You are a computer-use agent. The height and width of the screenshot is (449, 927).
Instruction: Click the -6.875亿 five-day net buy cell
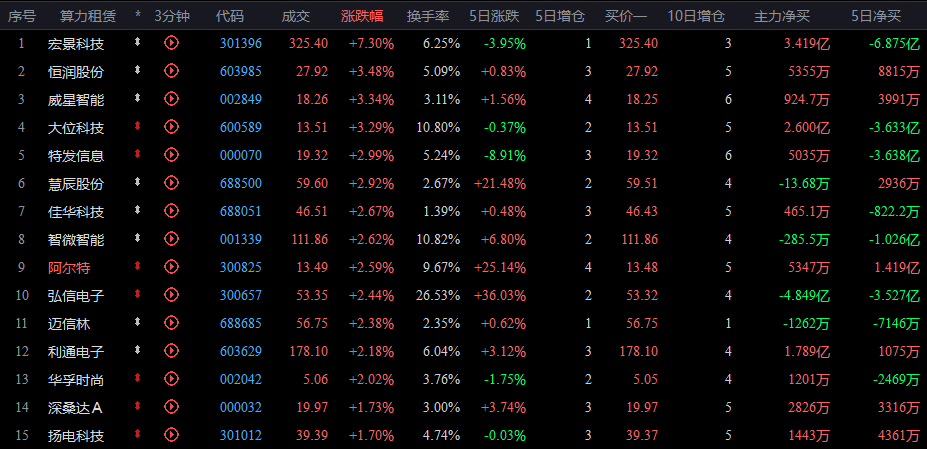pos(895,43)
